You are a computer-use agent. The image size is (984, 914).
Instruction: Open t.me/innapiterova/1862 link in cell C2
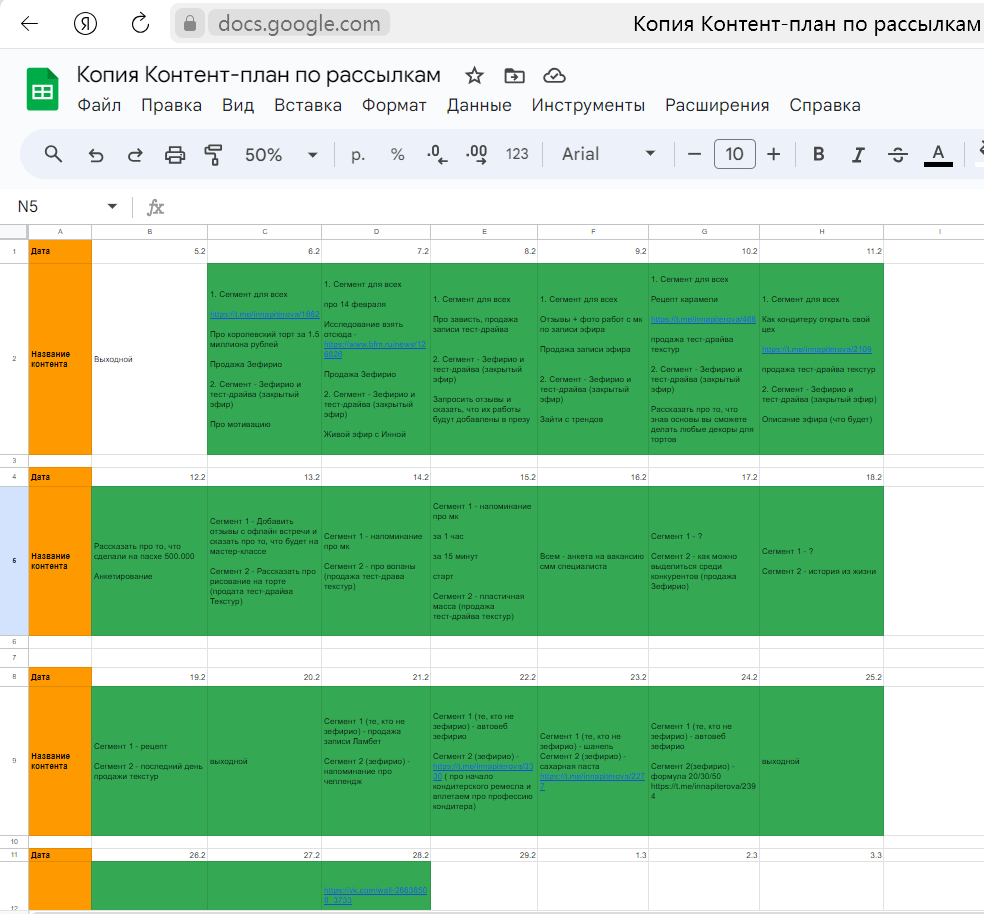(264, 315)
